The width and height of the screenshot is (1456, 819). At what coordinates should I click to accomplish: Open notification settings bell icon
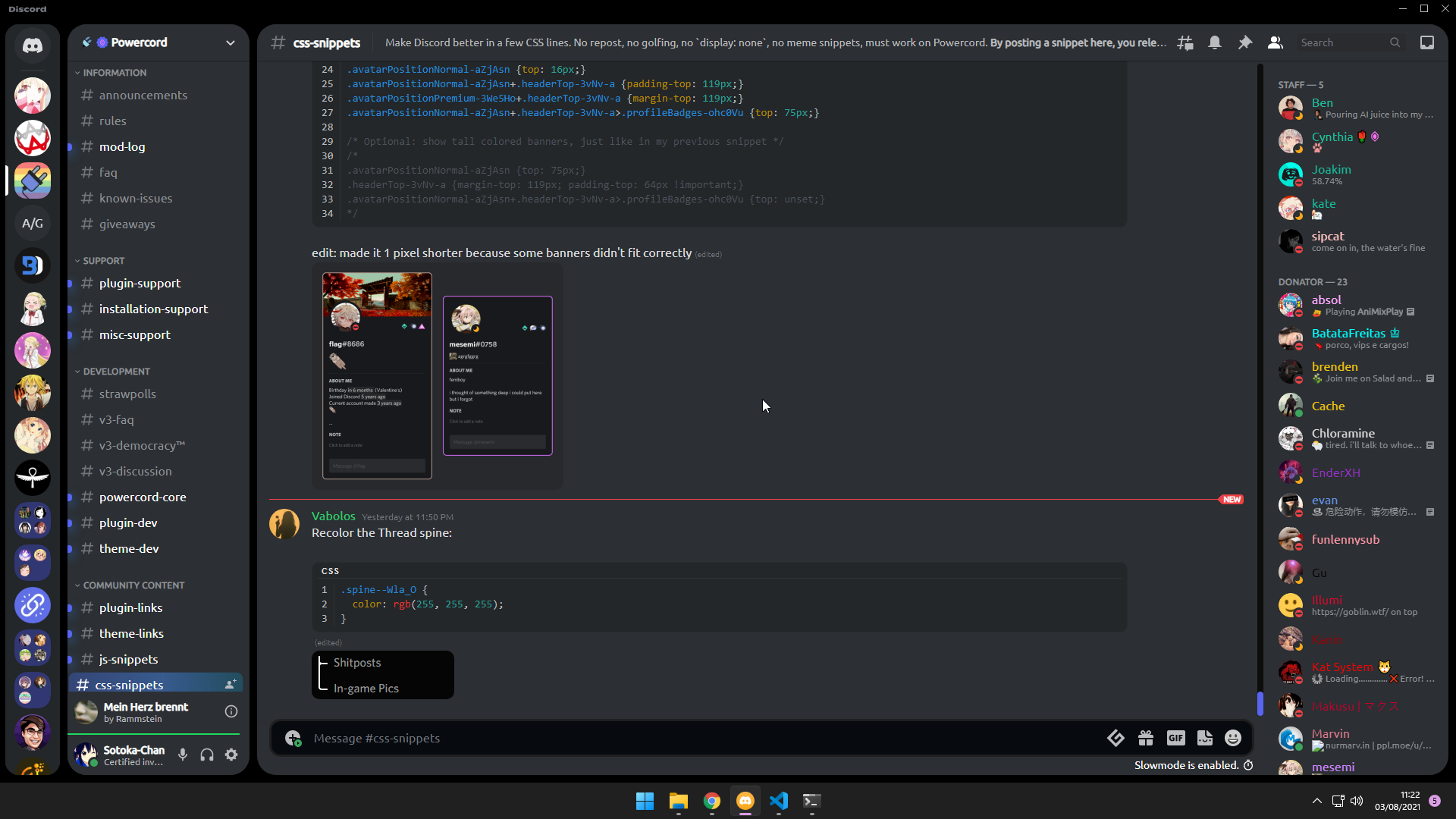pyautogui.click(x=1215, y=42)
